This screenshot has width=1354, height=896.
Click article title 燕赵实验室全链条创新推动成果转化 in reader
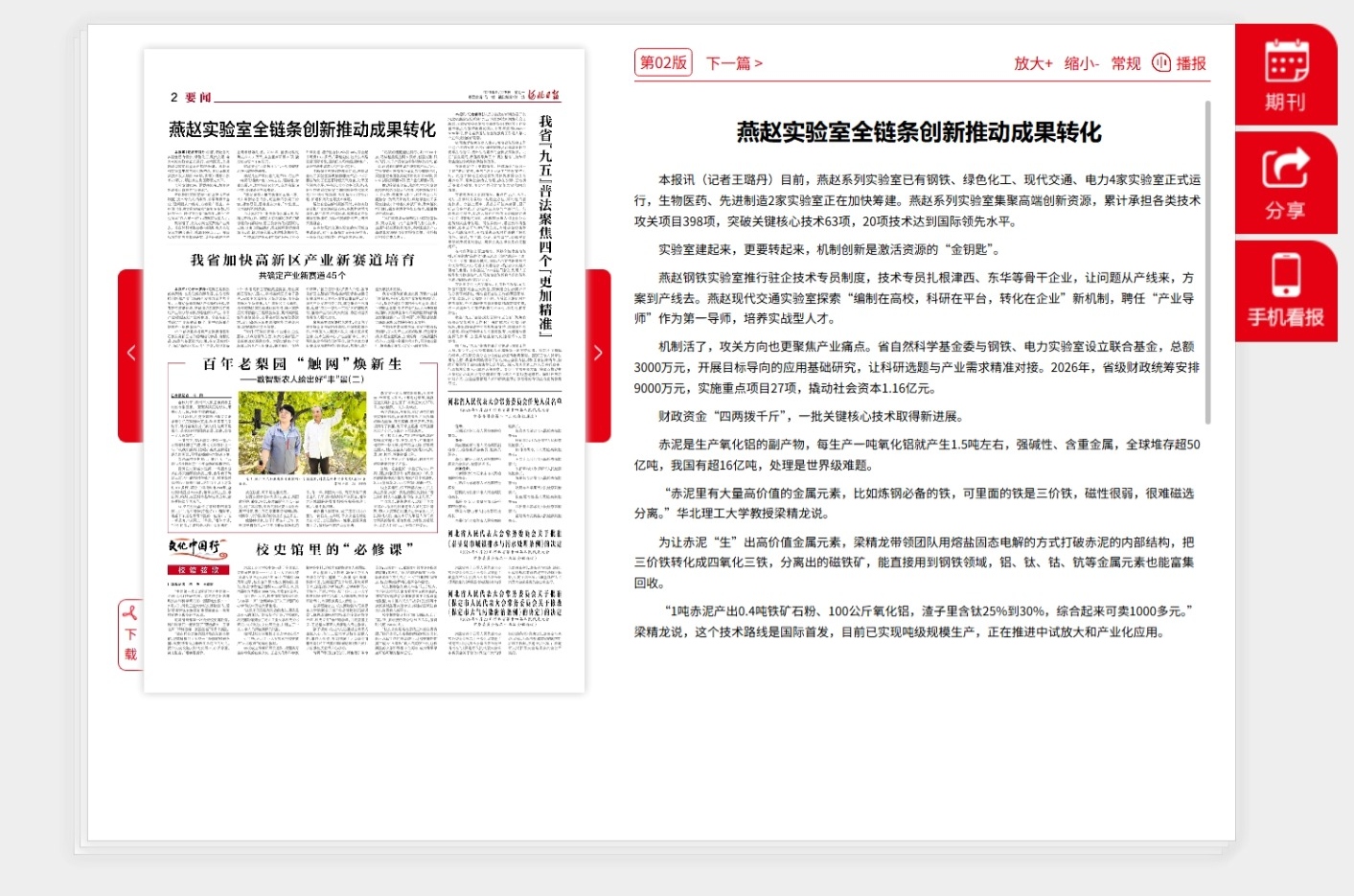(919, 132)
